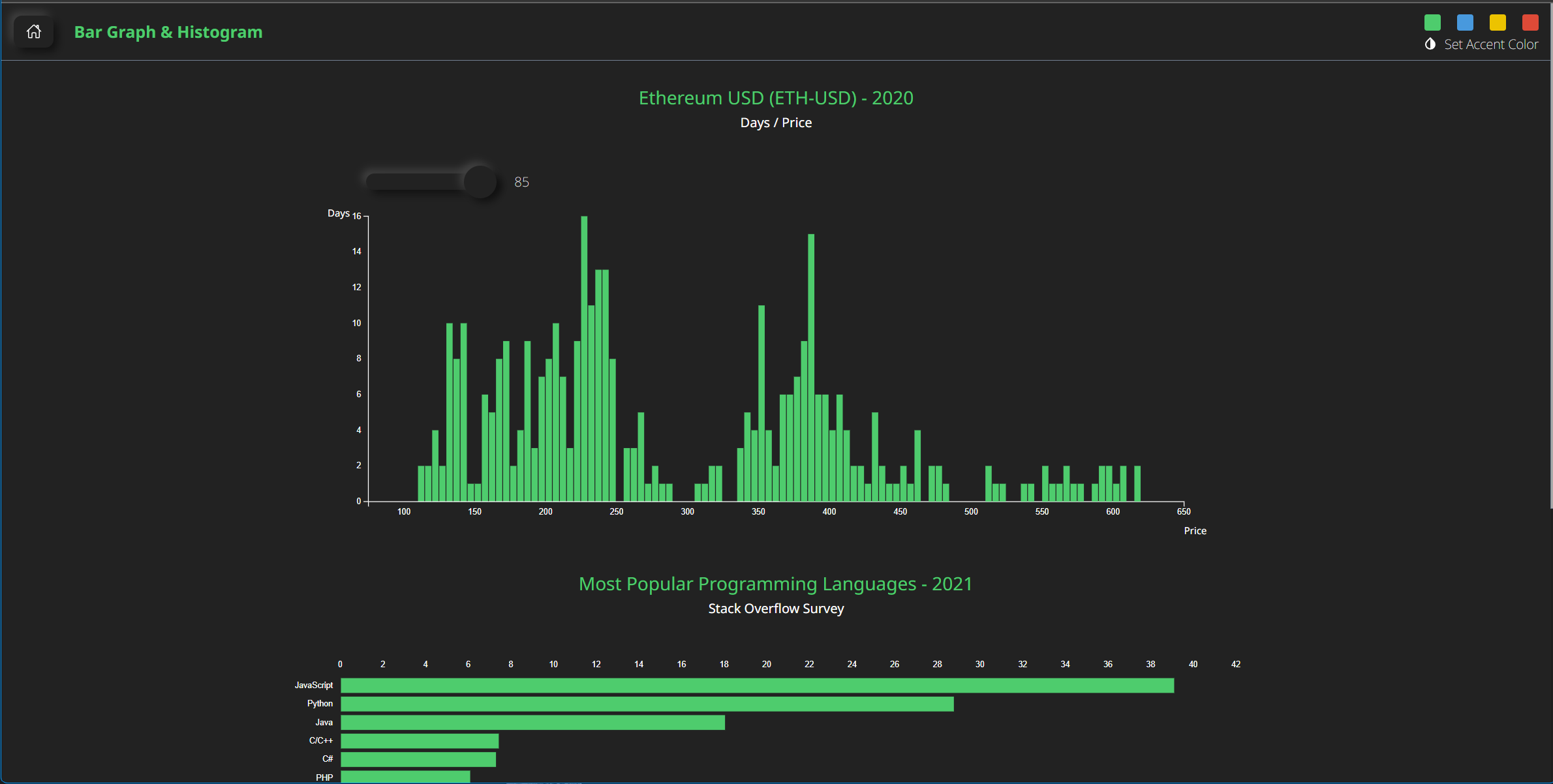Click the C/C++ axis label
This screenshot has height=784, width=1553.
click(320, 741)
